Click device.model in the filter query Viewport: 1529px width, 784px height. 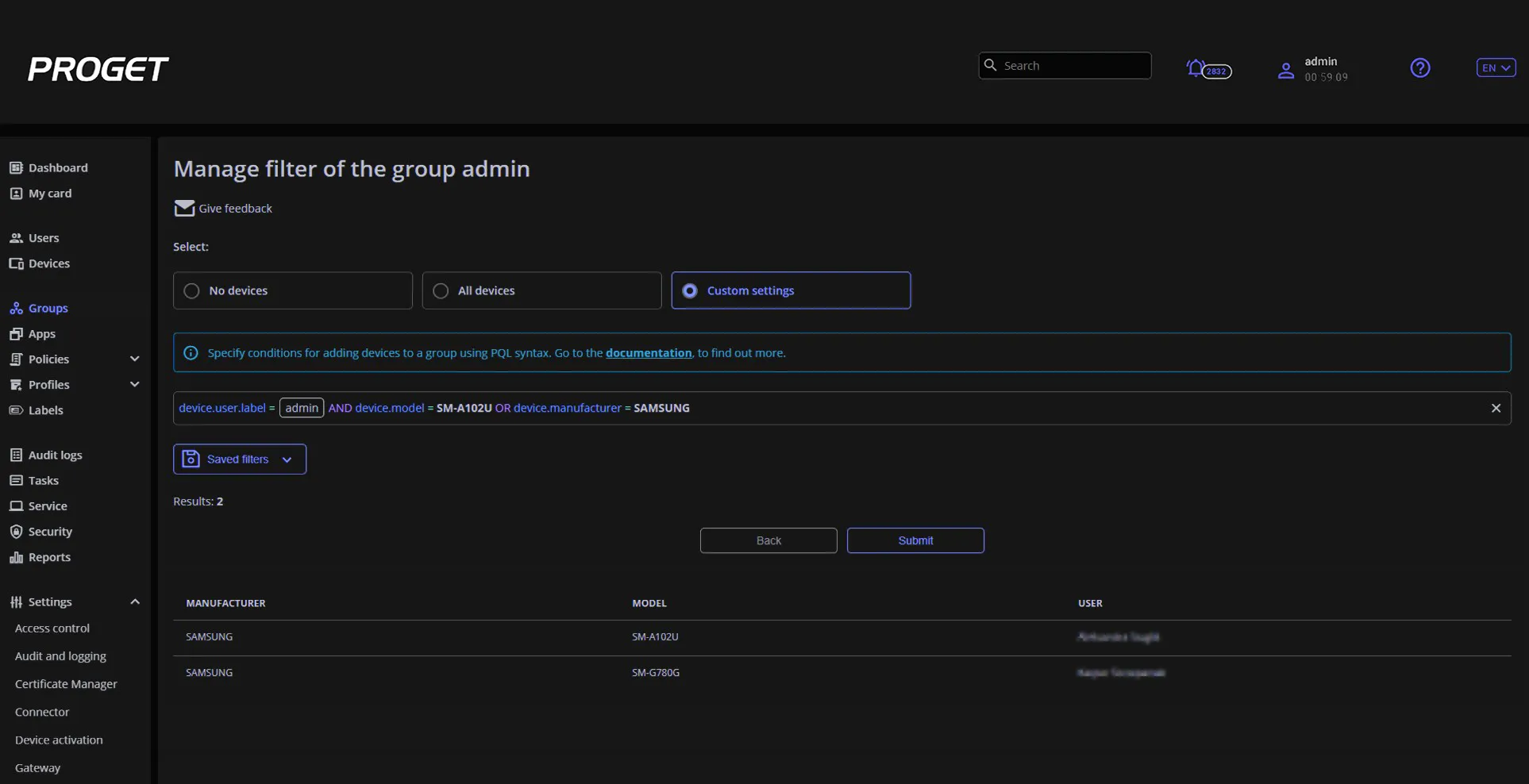[390, 408]
